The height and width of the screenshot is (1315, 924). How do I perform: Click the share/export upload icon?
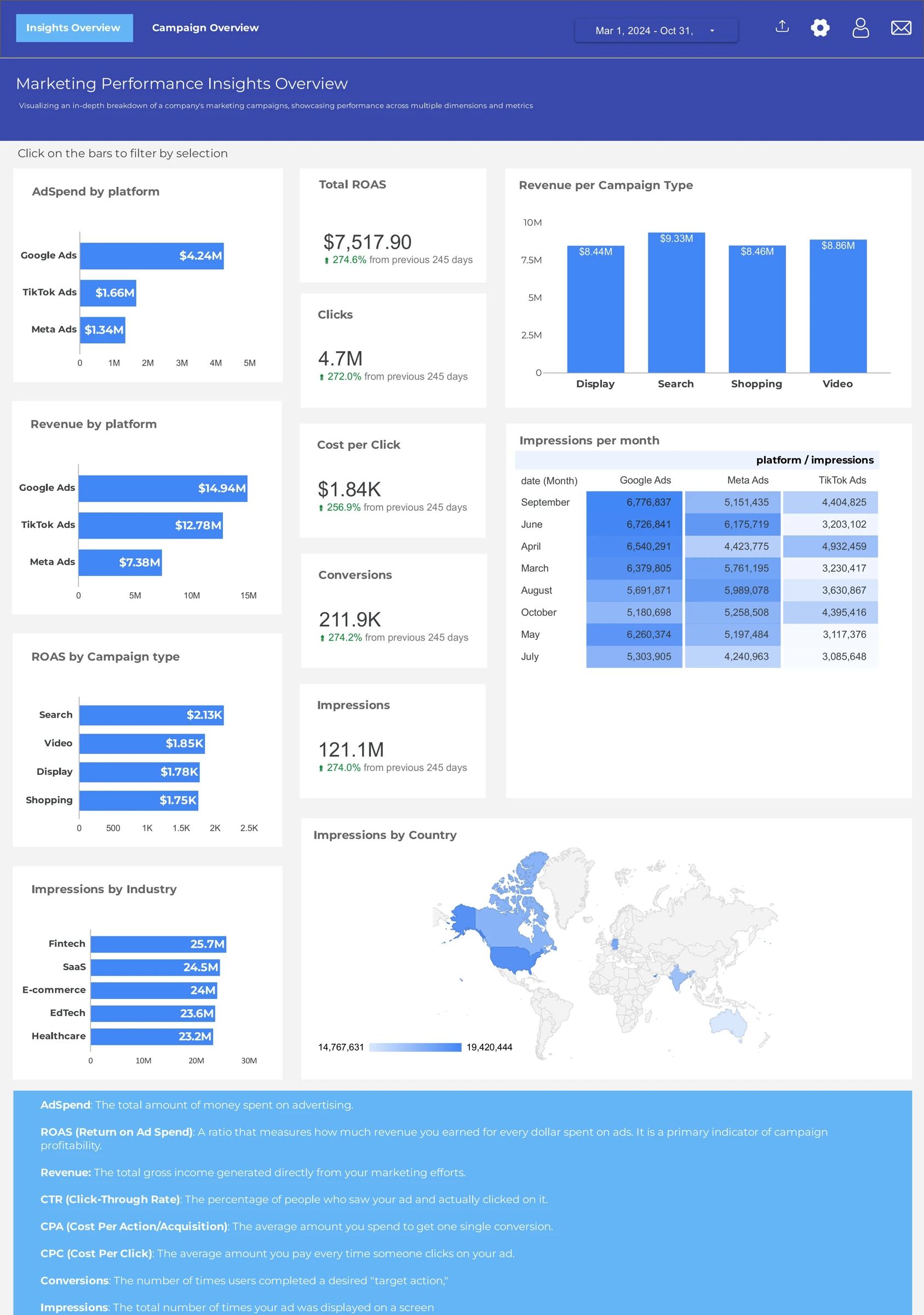782,27
